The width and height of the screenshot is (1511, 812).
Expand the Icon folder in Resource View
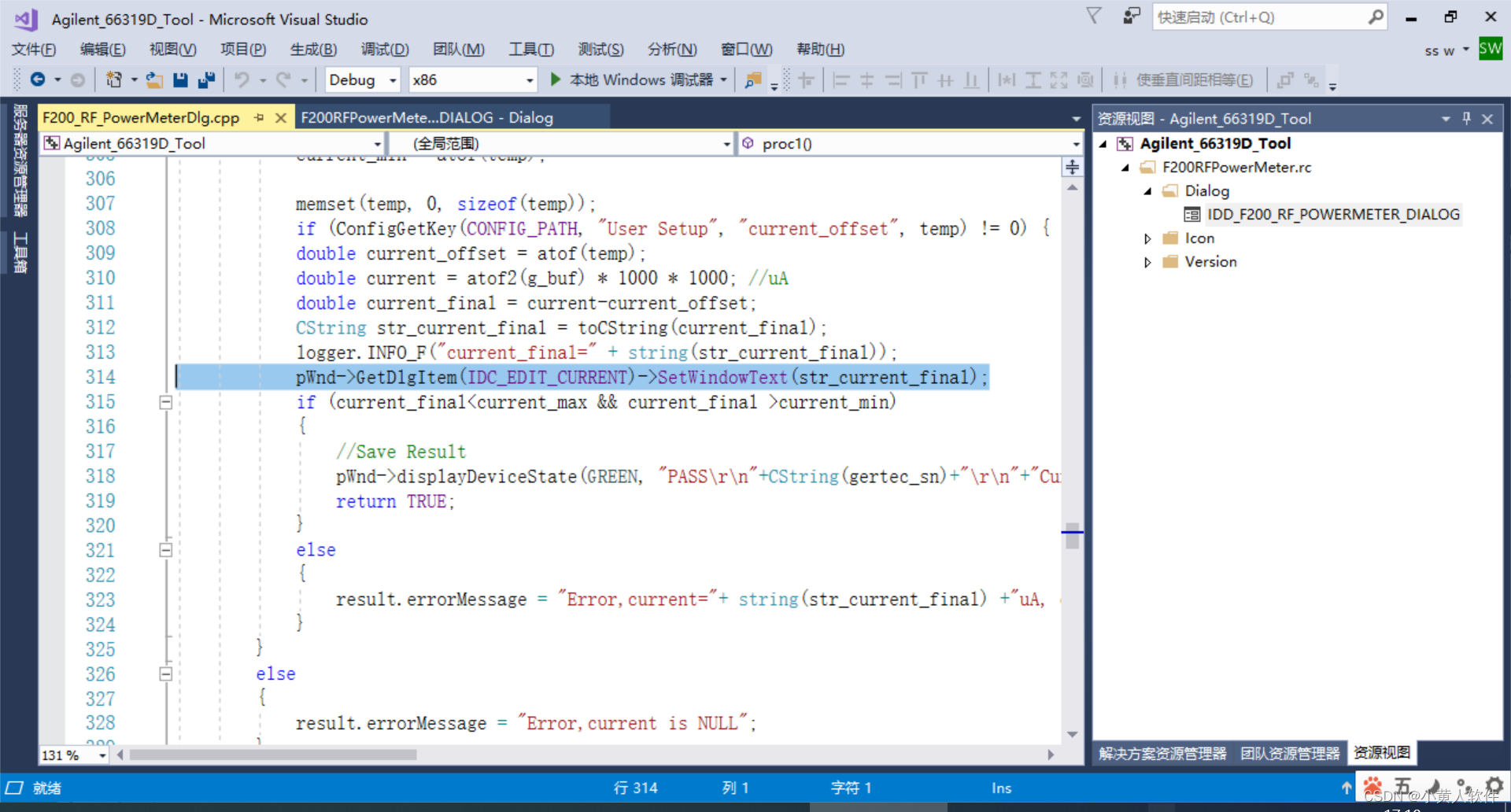(x=1147, y=238)
